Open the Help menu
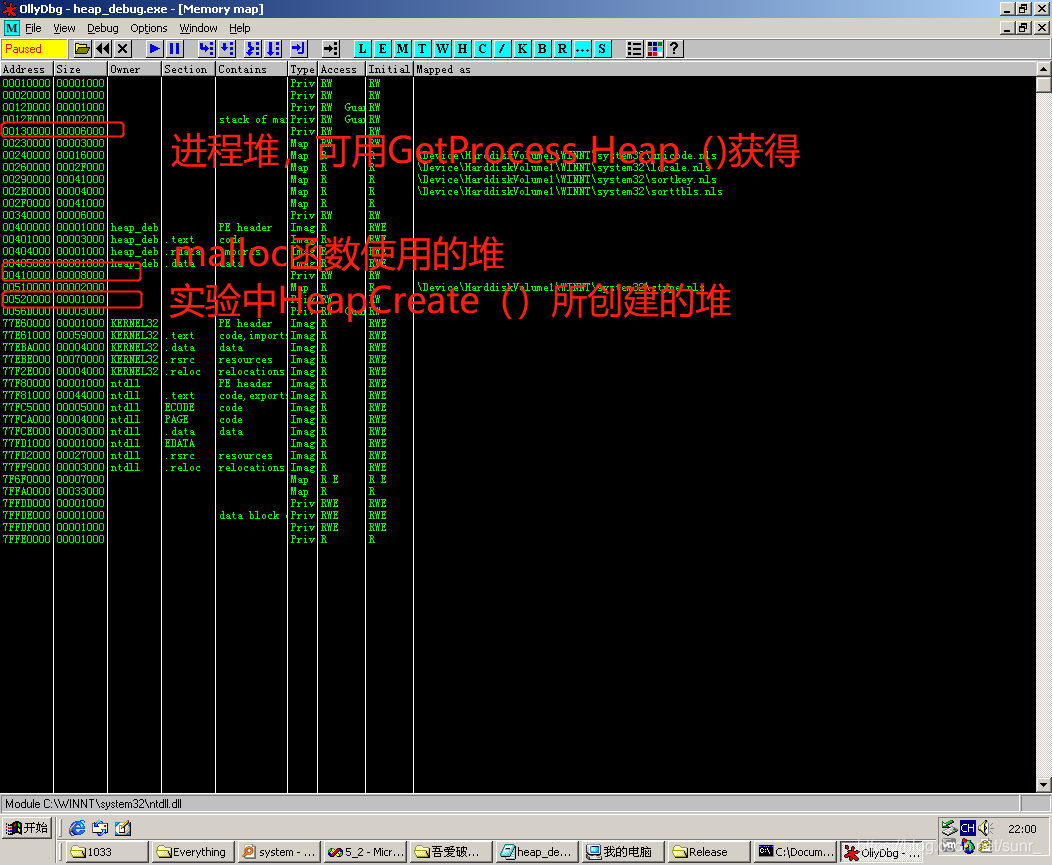Image resolution: width=1052 pixels, height=865 pixels. 240,28
